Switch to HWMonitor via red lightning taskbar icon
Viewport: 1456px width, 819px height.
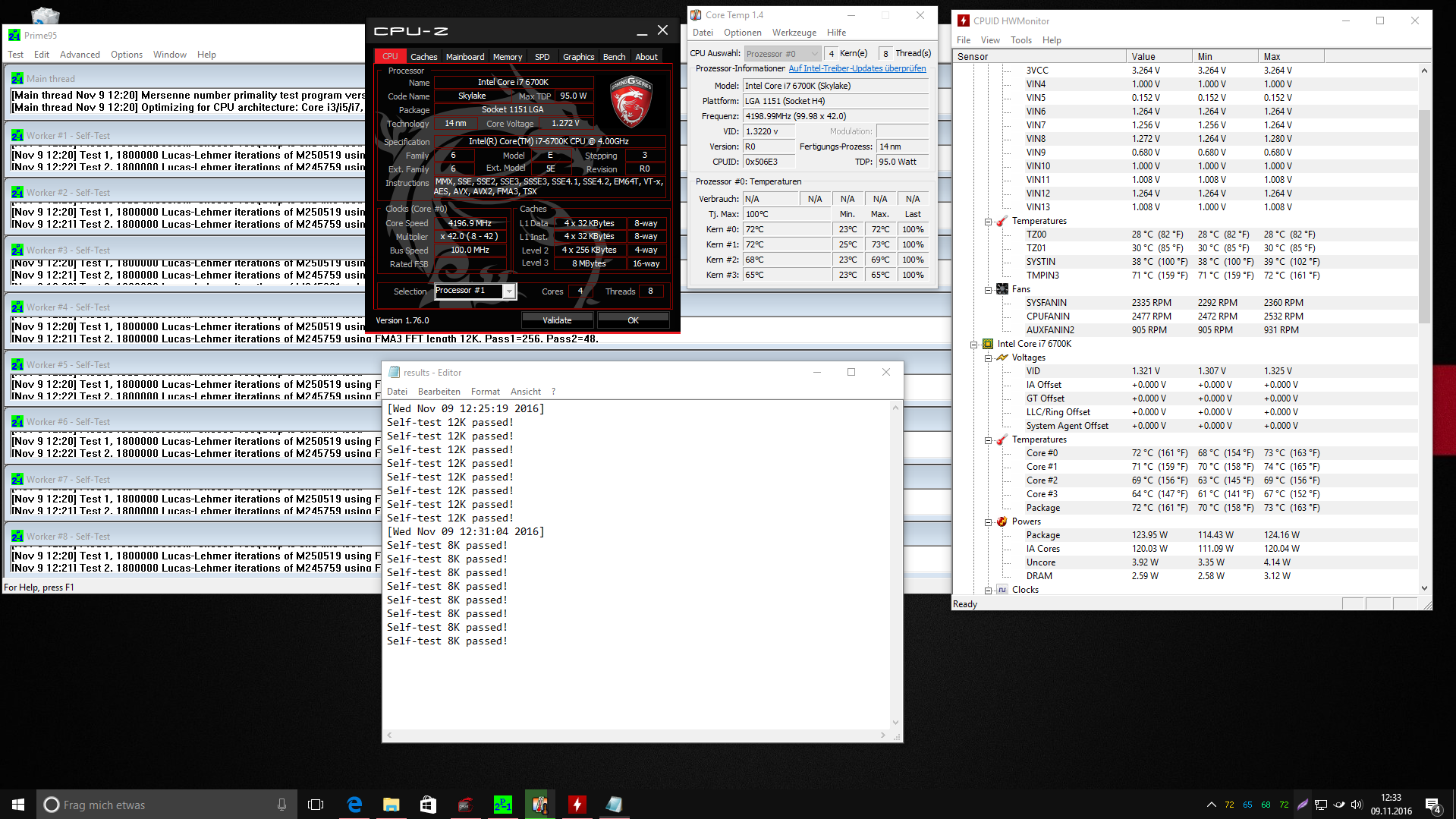[x=577, y=805]
